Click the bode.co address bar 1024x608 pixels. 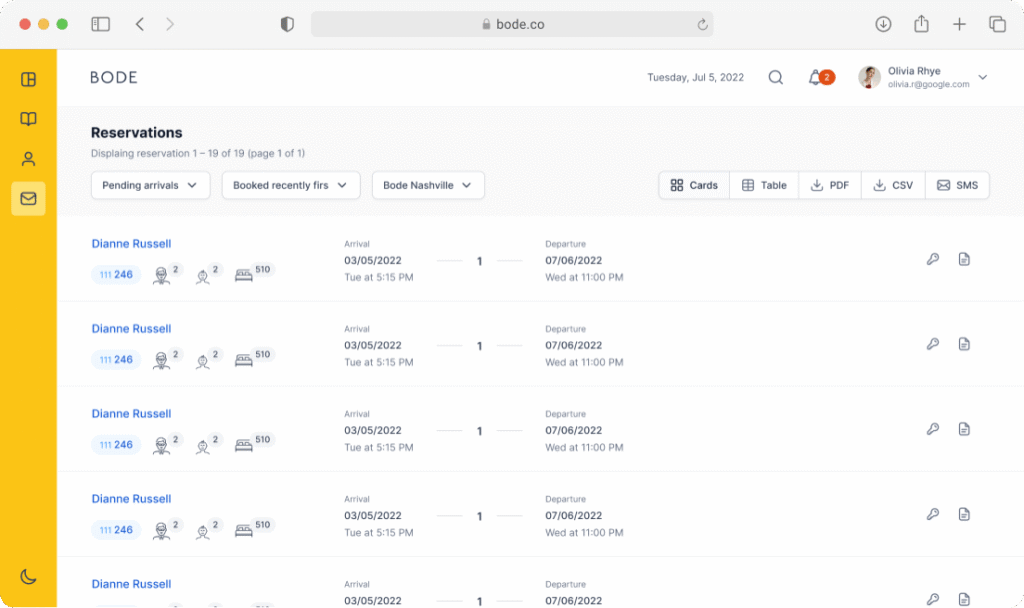(x=512, y=24)
